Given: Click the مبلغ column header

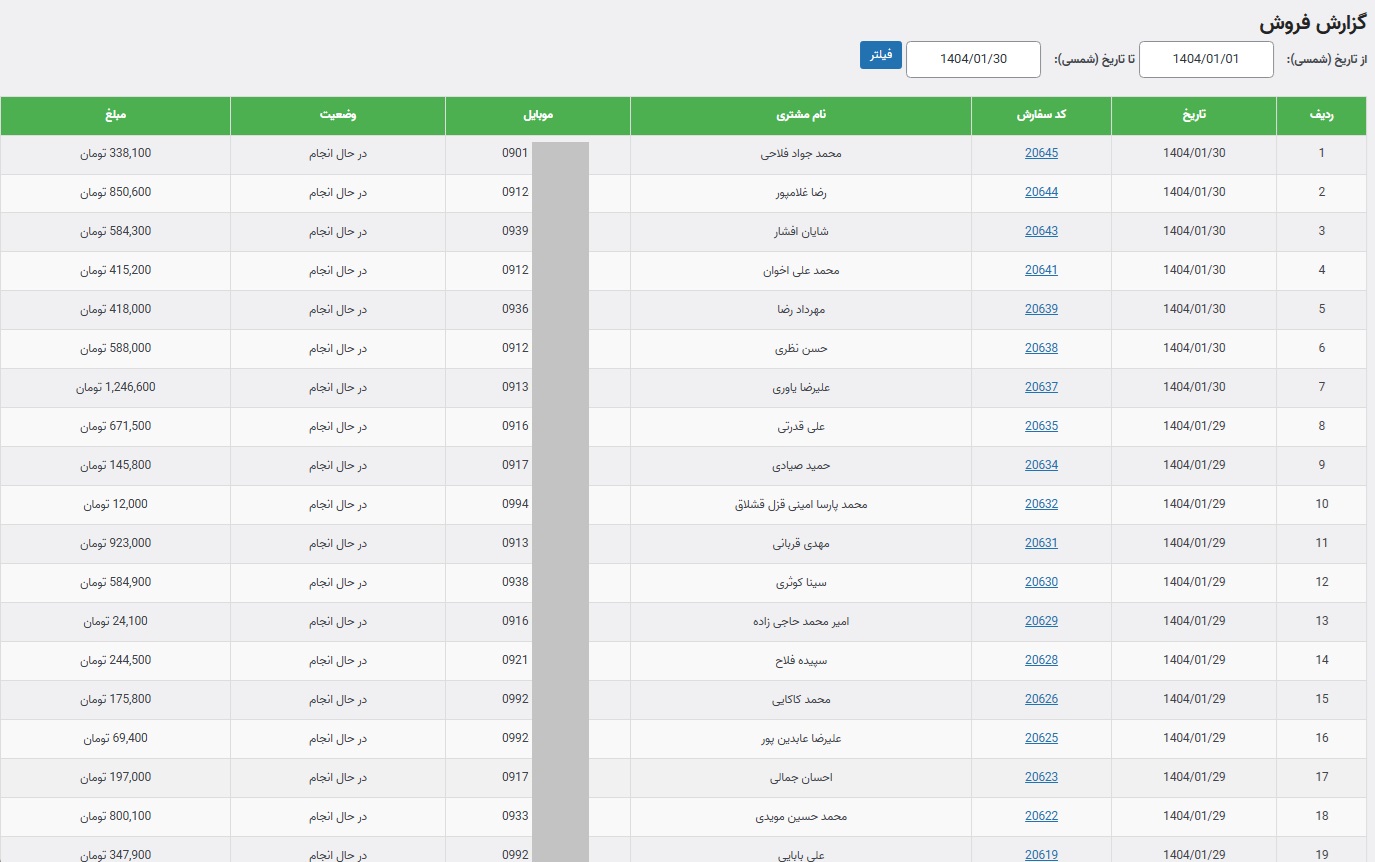Looking at the screenshot, I should 115,115.
